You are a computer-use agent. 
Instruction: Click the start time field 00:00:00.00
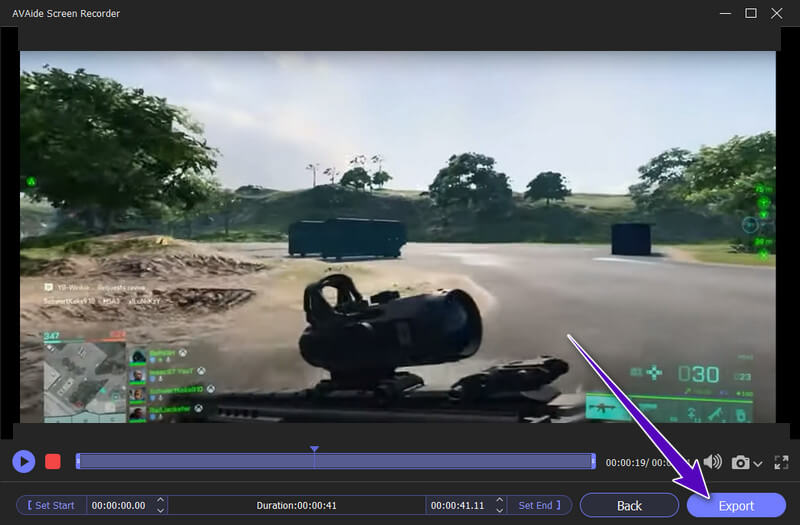pyautogui.click(x=118, y=505)
